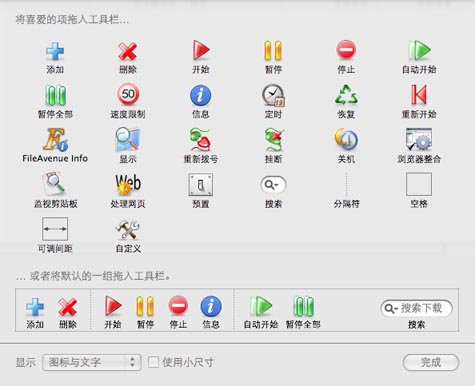Click the red 重新开始 restart icon
The height and width of the screenshot is (386, 475).
click(419, 95)
